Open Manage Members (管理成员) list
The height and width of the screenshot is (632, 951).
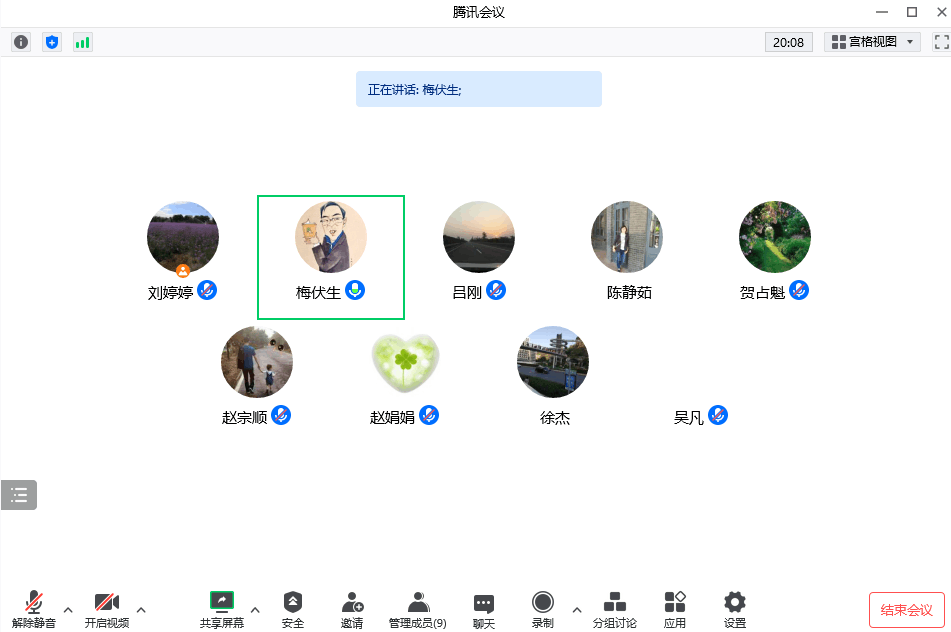(418, 608)
